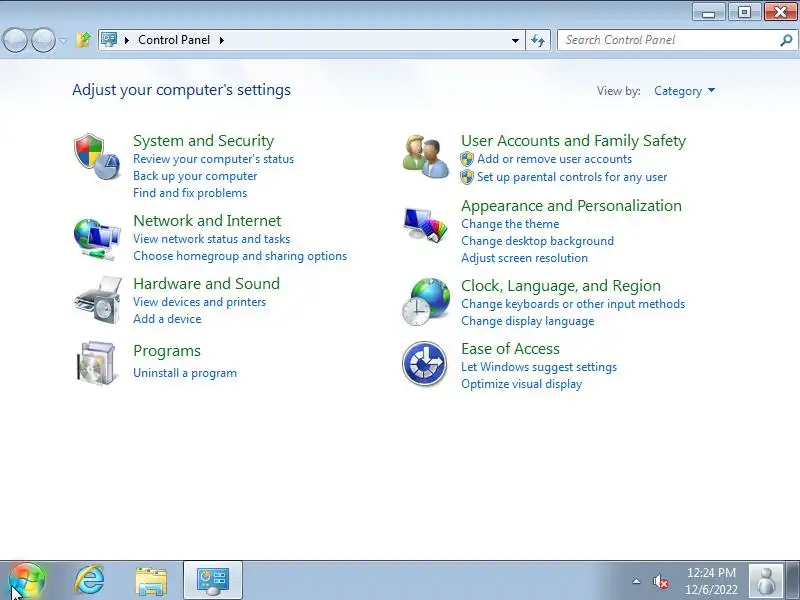The image size is (800, 600).
Task: Click Add or remove user accounts
Action: (554, 159)
